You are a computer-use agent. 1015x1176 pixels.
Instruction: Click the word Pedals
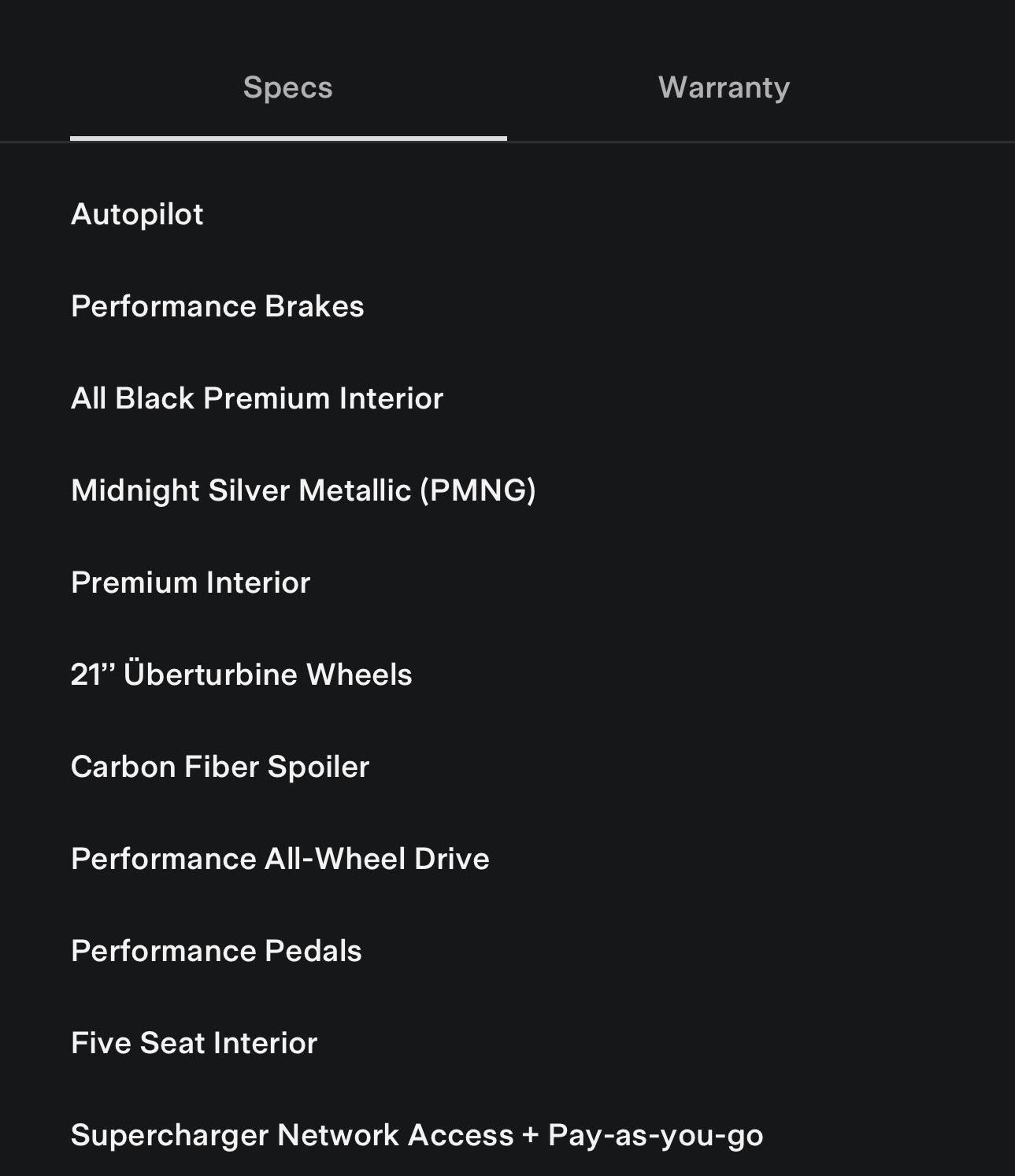click(x=313, y=951)
